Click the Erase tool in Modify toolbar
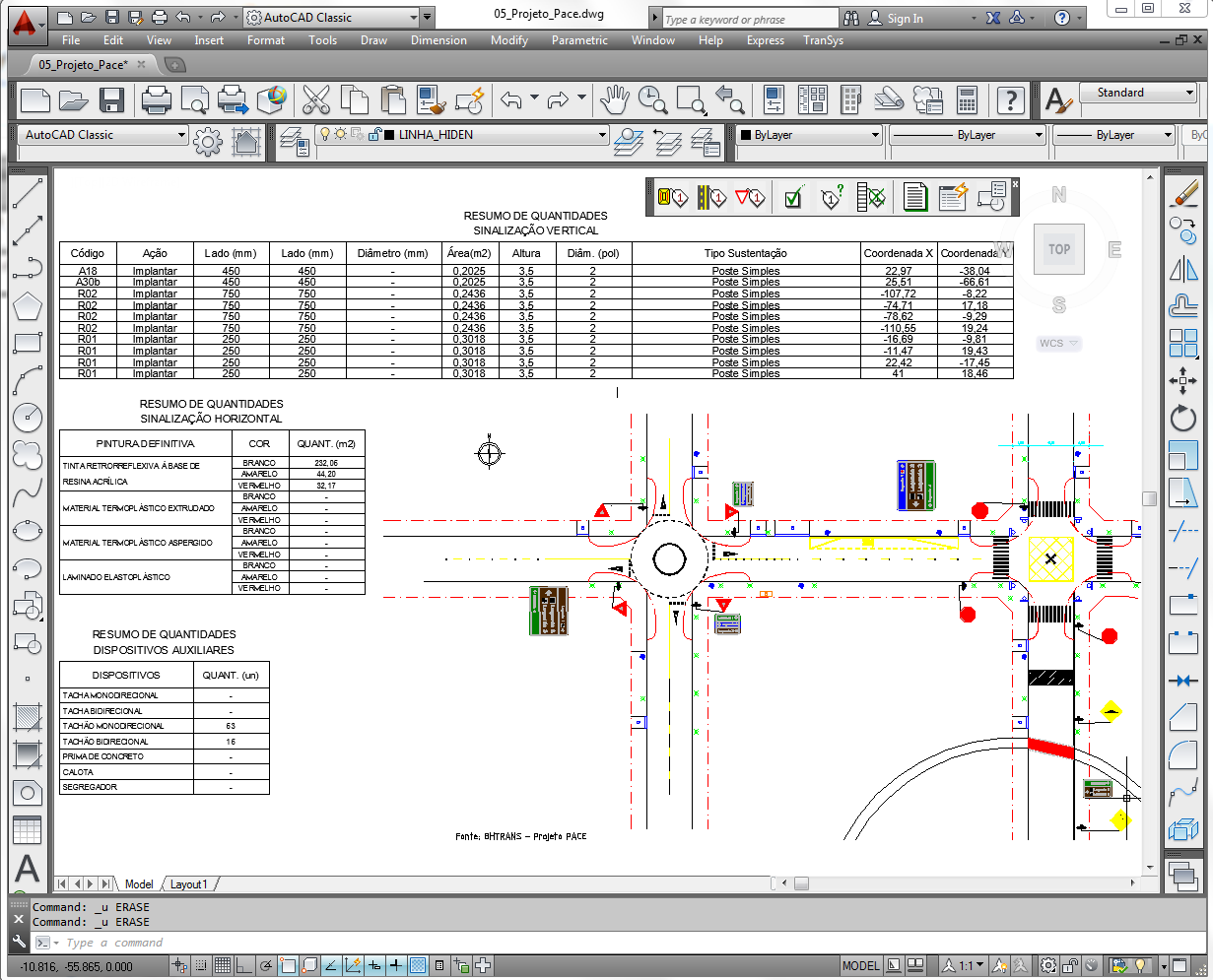This screenshot has width=1213, height=980. pyautogui.click(x=1183, y=193)
